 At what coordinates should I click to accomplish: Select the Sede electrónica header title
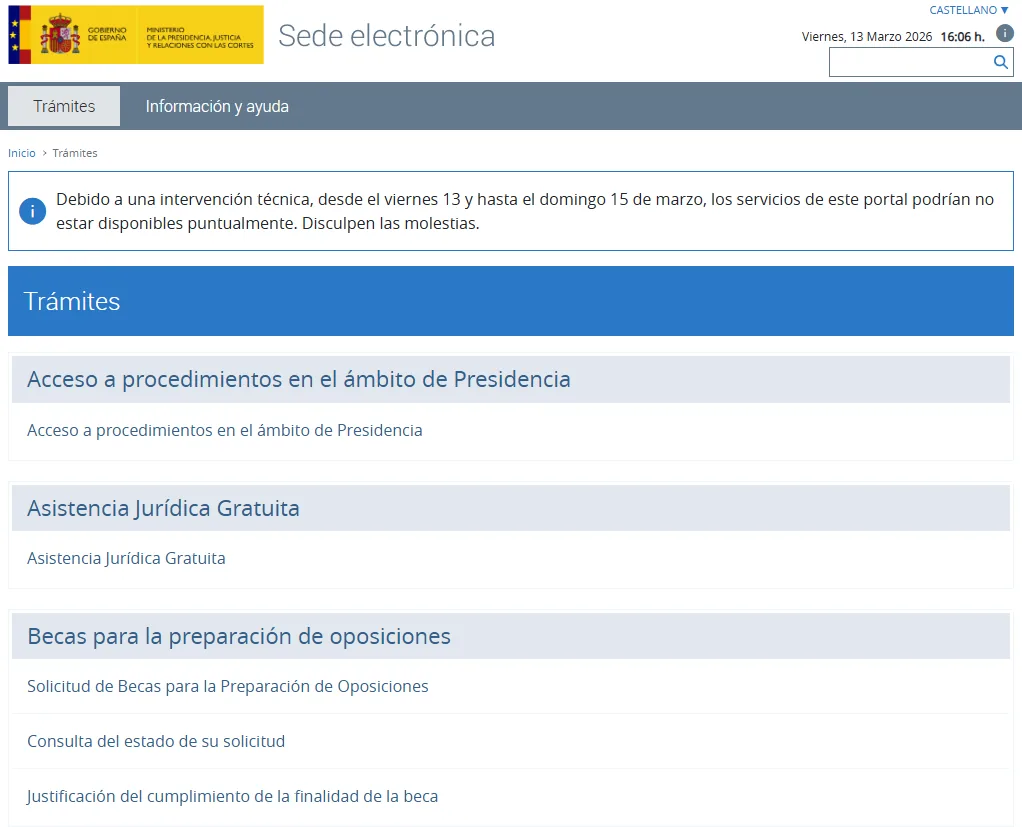[x=386, y=36]
